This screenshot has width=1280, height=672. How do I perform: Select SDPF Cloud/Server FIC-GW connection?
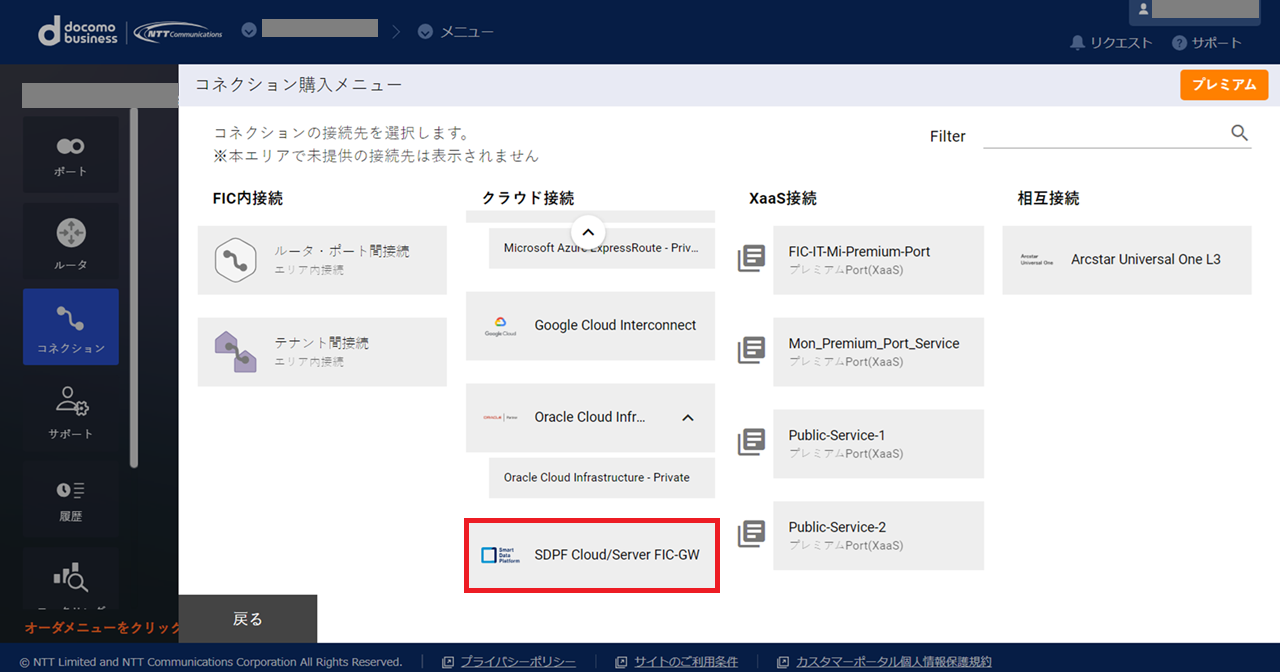(591, 555)
